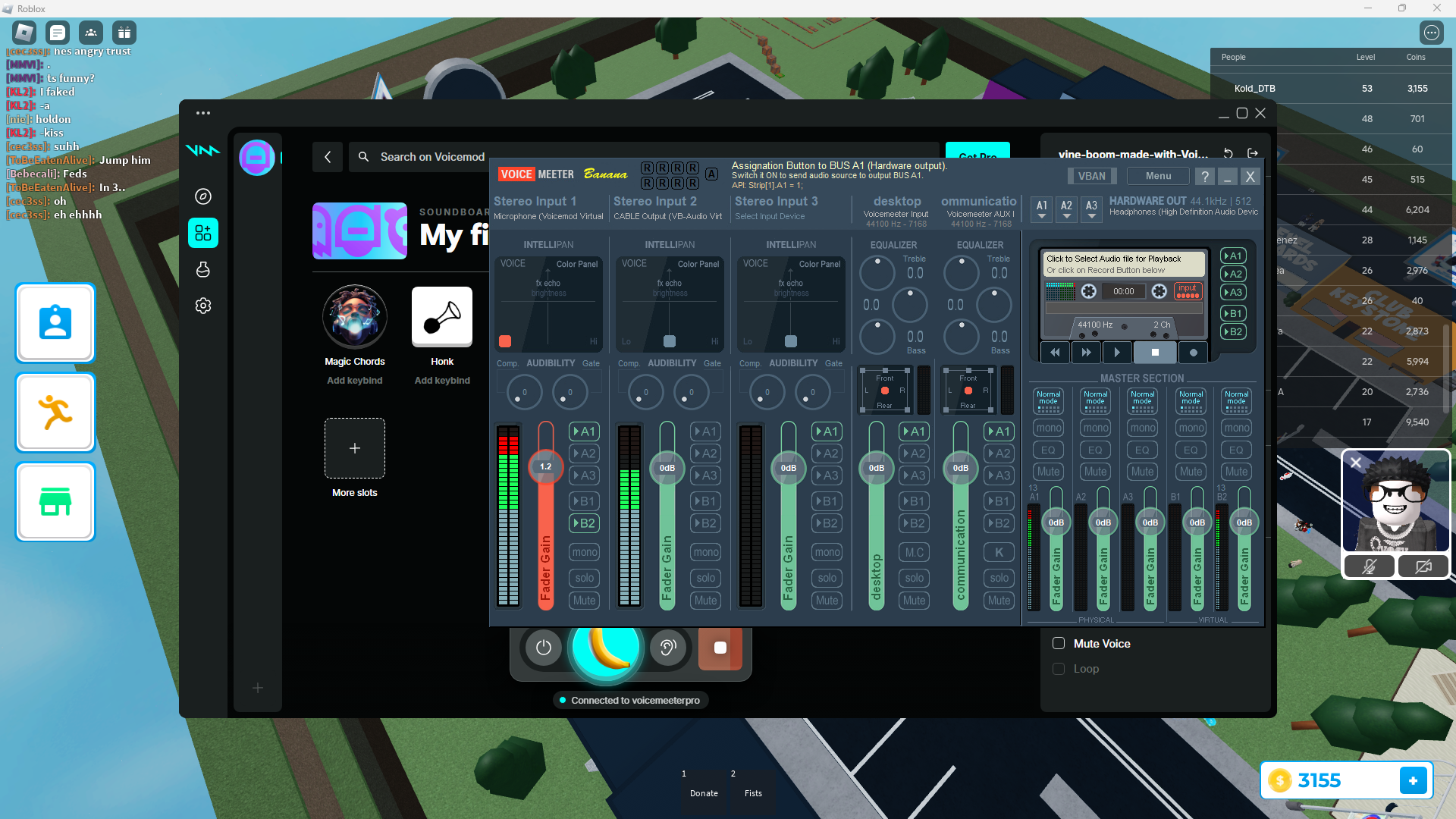
Task: Open the Roblox main menu icon
Action: point(24,33)
